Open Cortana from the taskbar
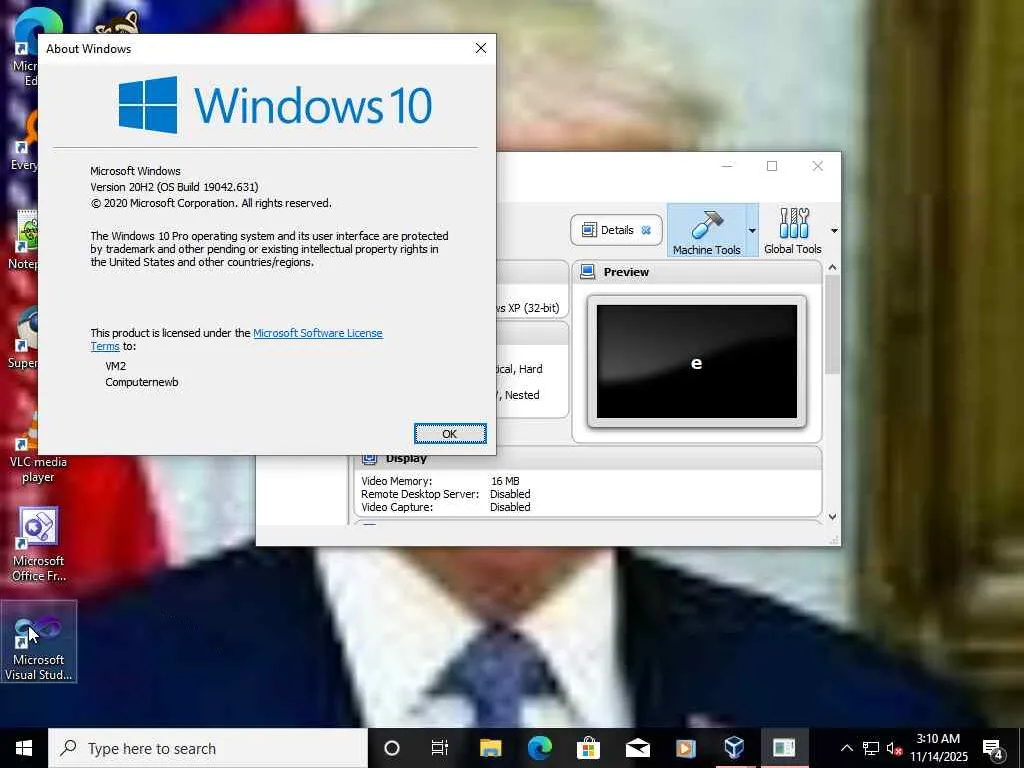The width and height of the screenshot is (1024, 768). click(x=392, y=748)
